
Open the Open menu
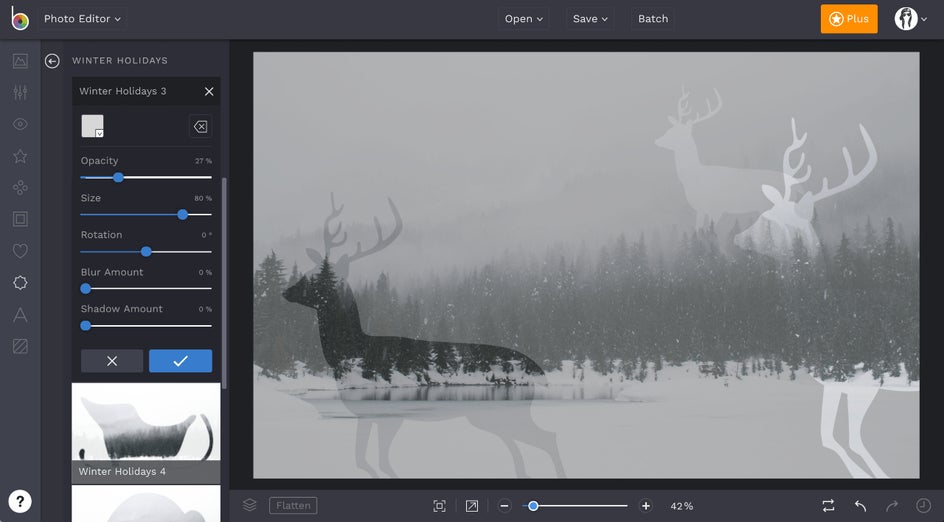(x=523, y=19)
